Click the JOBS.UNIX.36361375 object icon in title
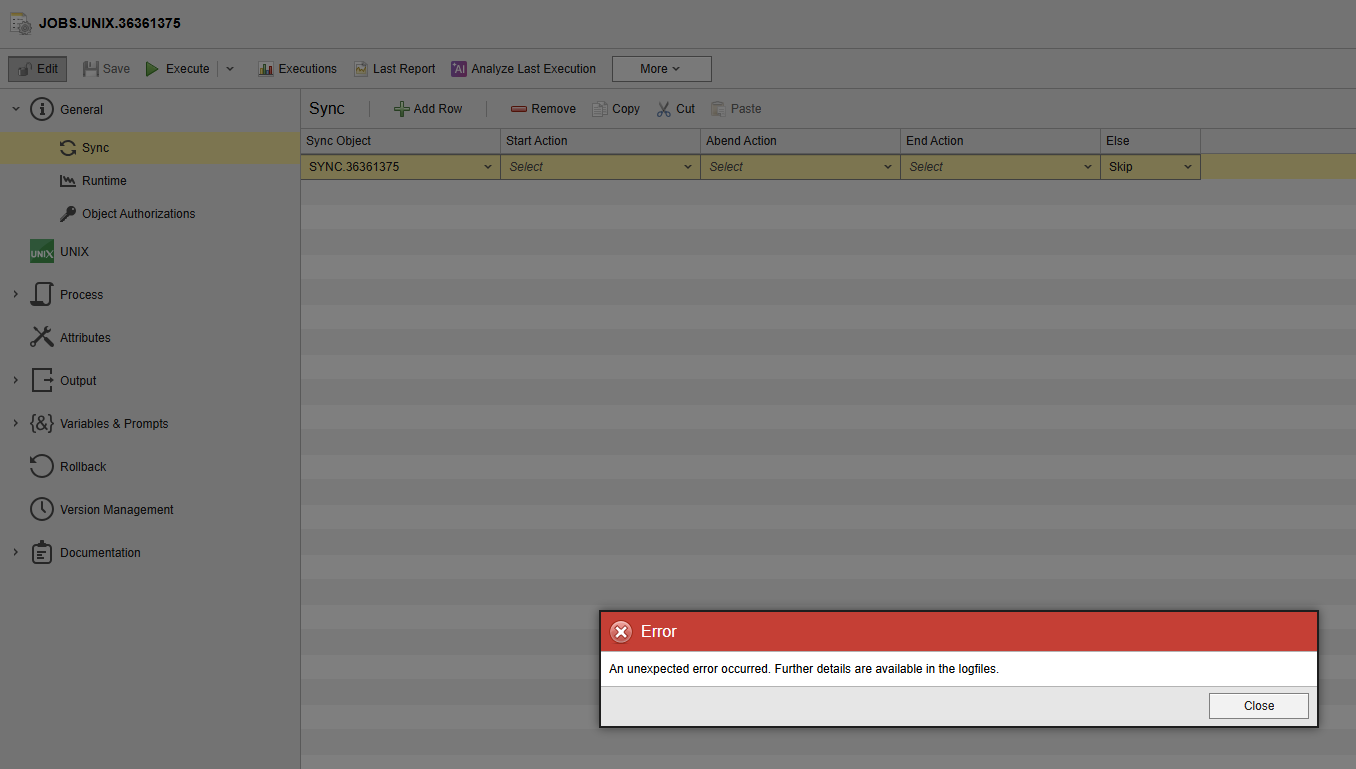1356x769 pixels. coord(20,23)
